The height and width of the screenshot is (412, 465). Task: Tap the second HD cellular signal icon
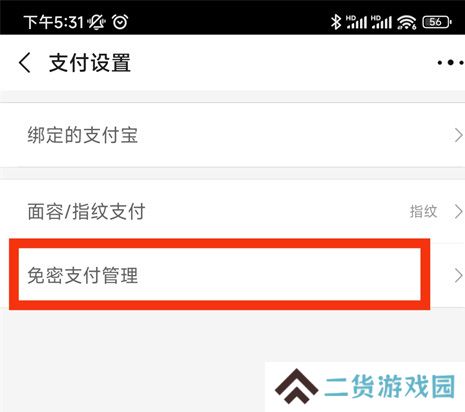coord(381,22)
